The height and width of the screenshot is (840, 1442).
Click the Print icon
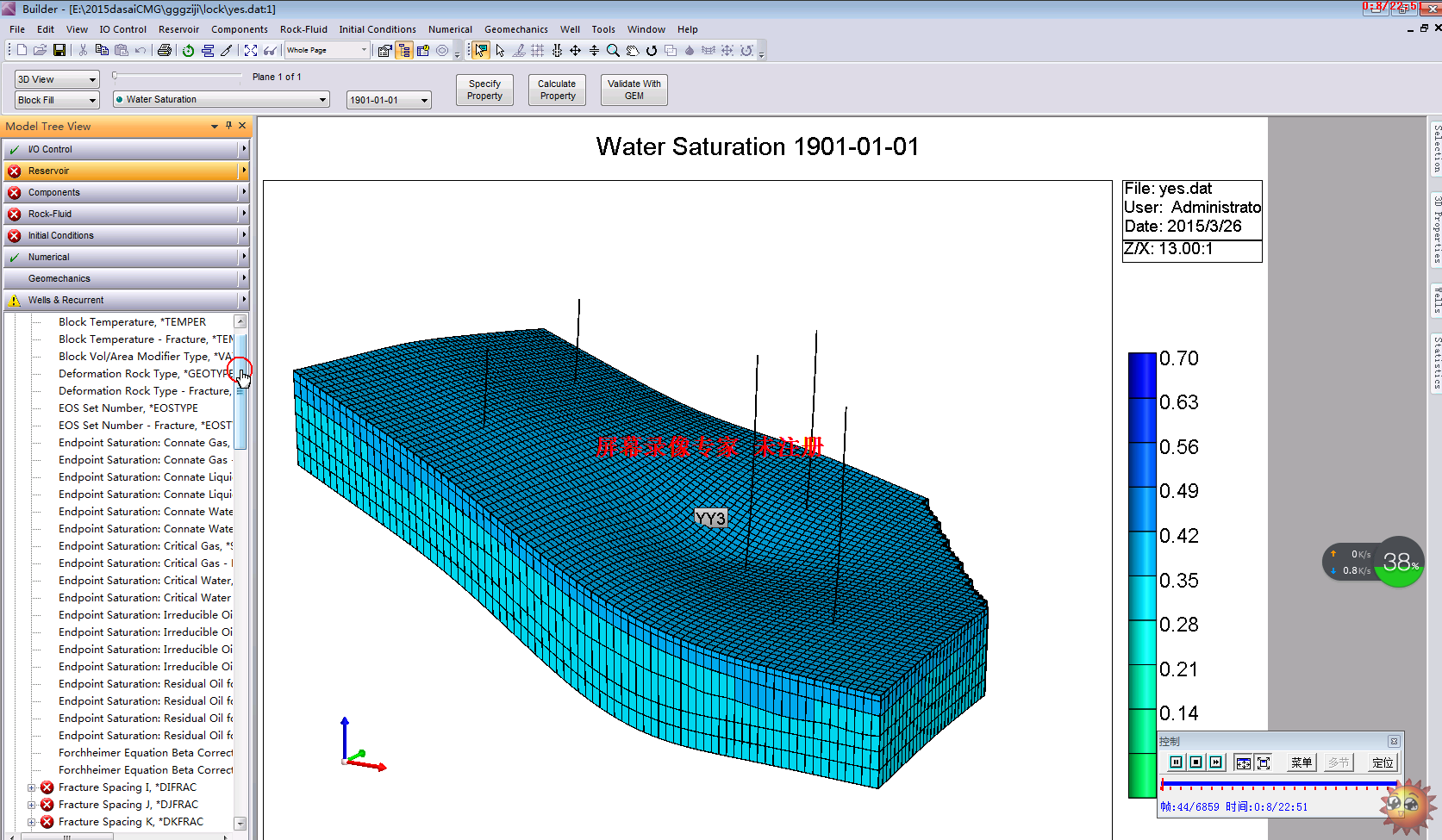[165, 50]
